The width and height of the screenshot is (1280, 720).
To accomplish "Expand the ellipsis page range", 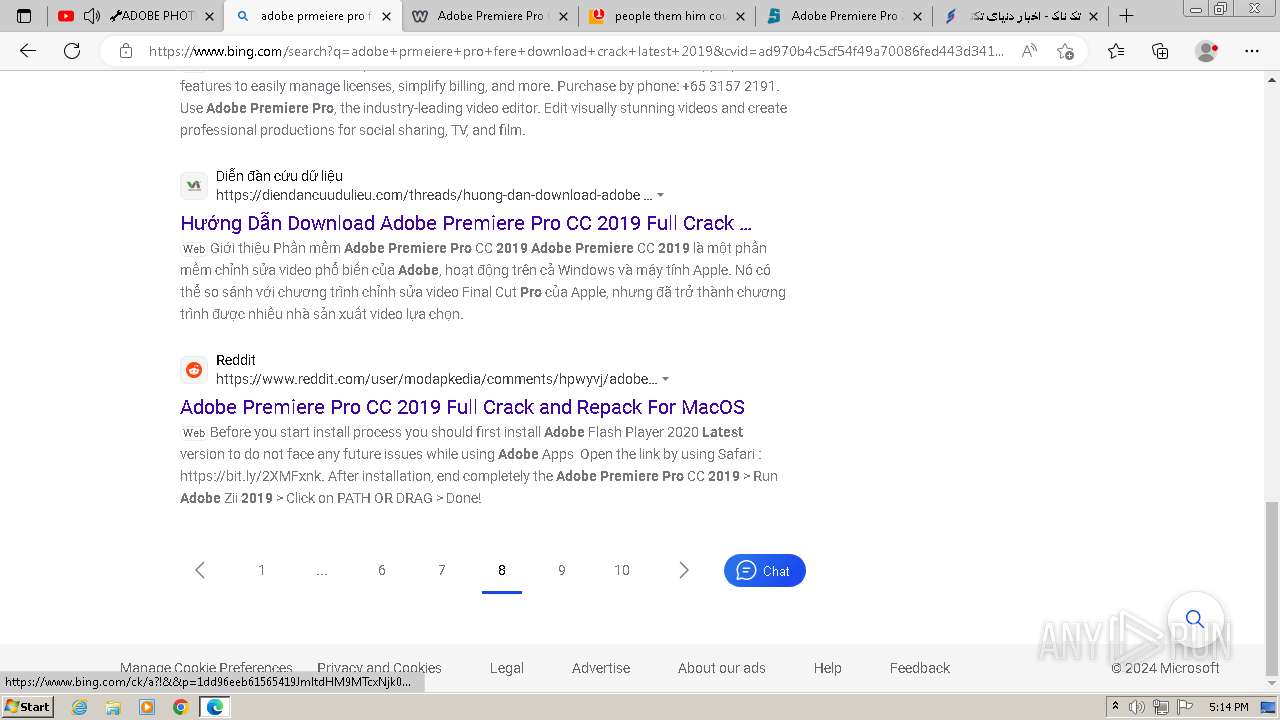I will click(322, 570).
